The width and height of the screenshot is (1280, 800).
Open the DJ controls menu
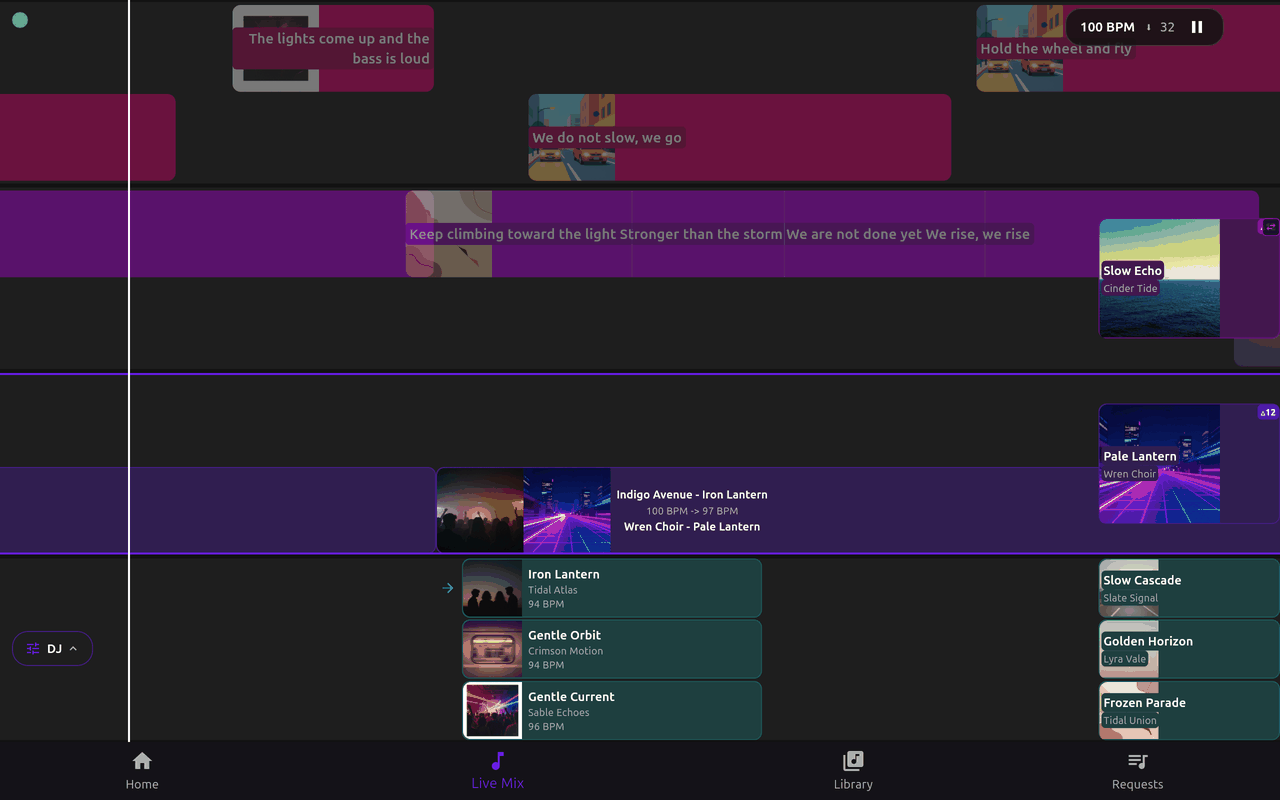(x=52, y=649)
